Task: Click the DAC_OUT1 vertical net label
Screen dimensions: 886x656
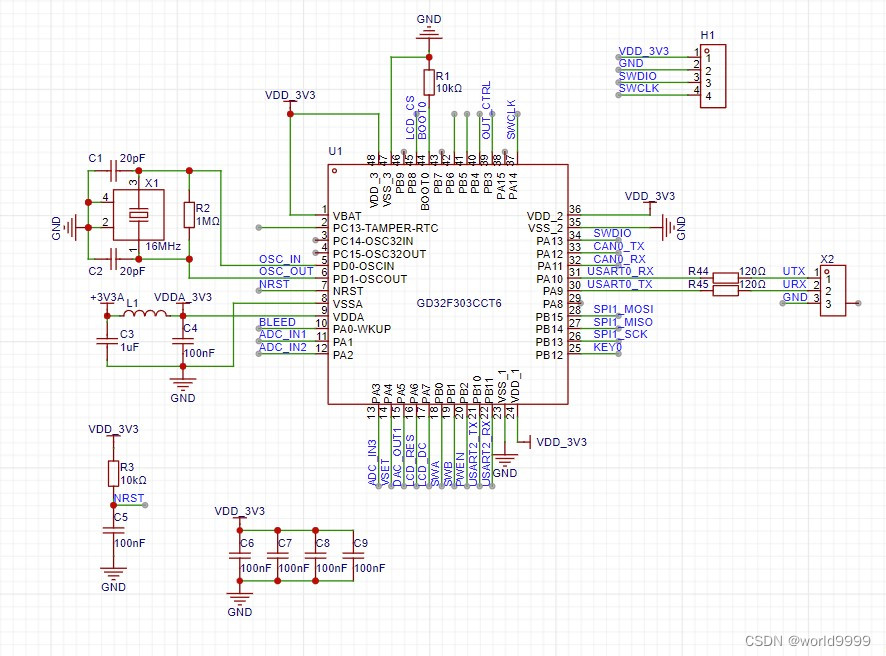Action: (x=397, y=457)
